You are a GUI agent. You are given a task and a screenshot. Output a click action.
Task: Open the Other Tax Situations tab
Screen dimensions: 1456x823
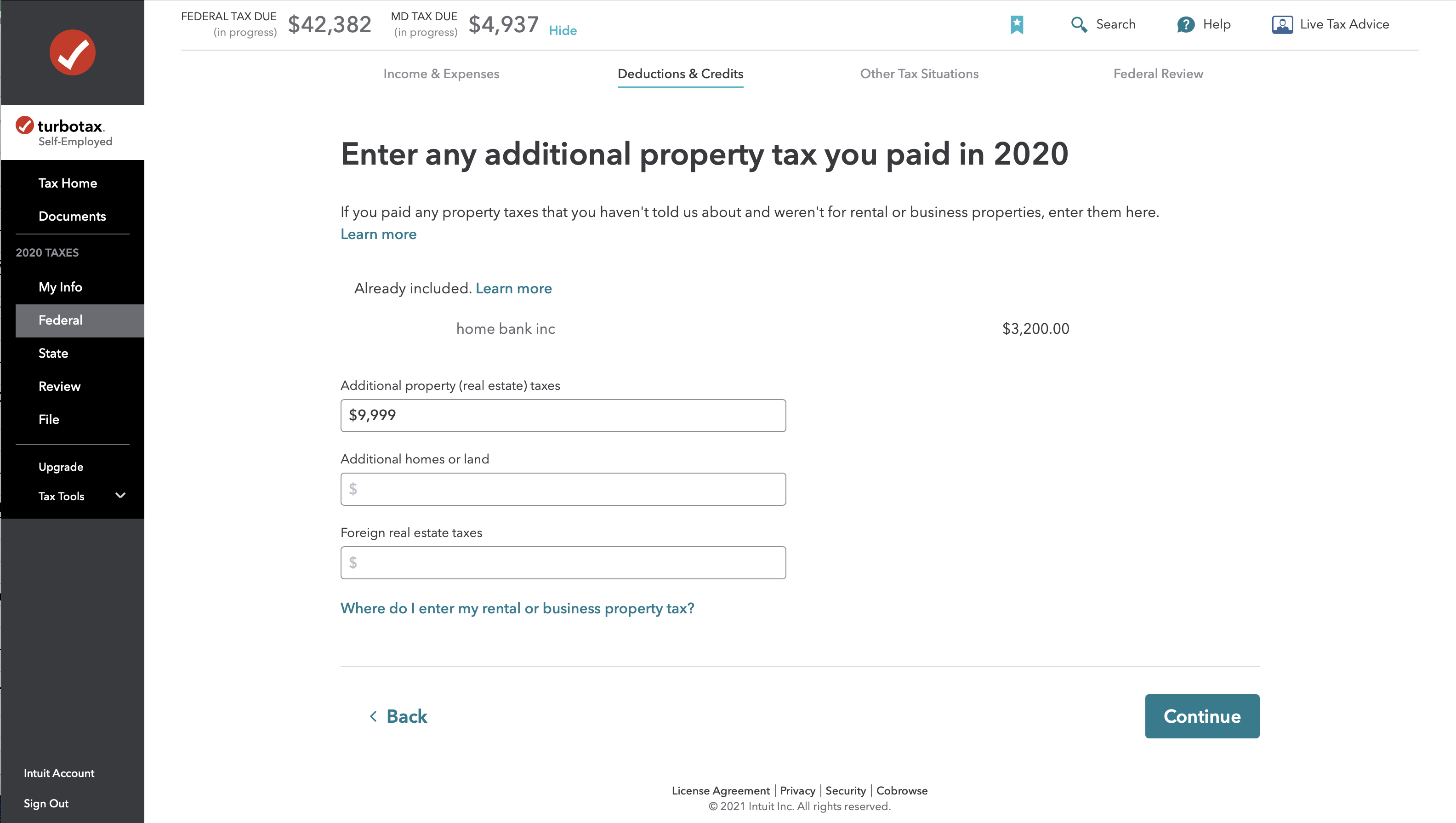pos(919,74)
